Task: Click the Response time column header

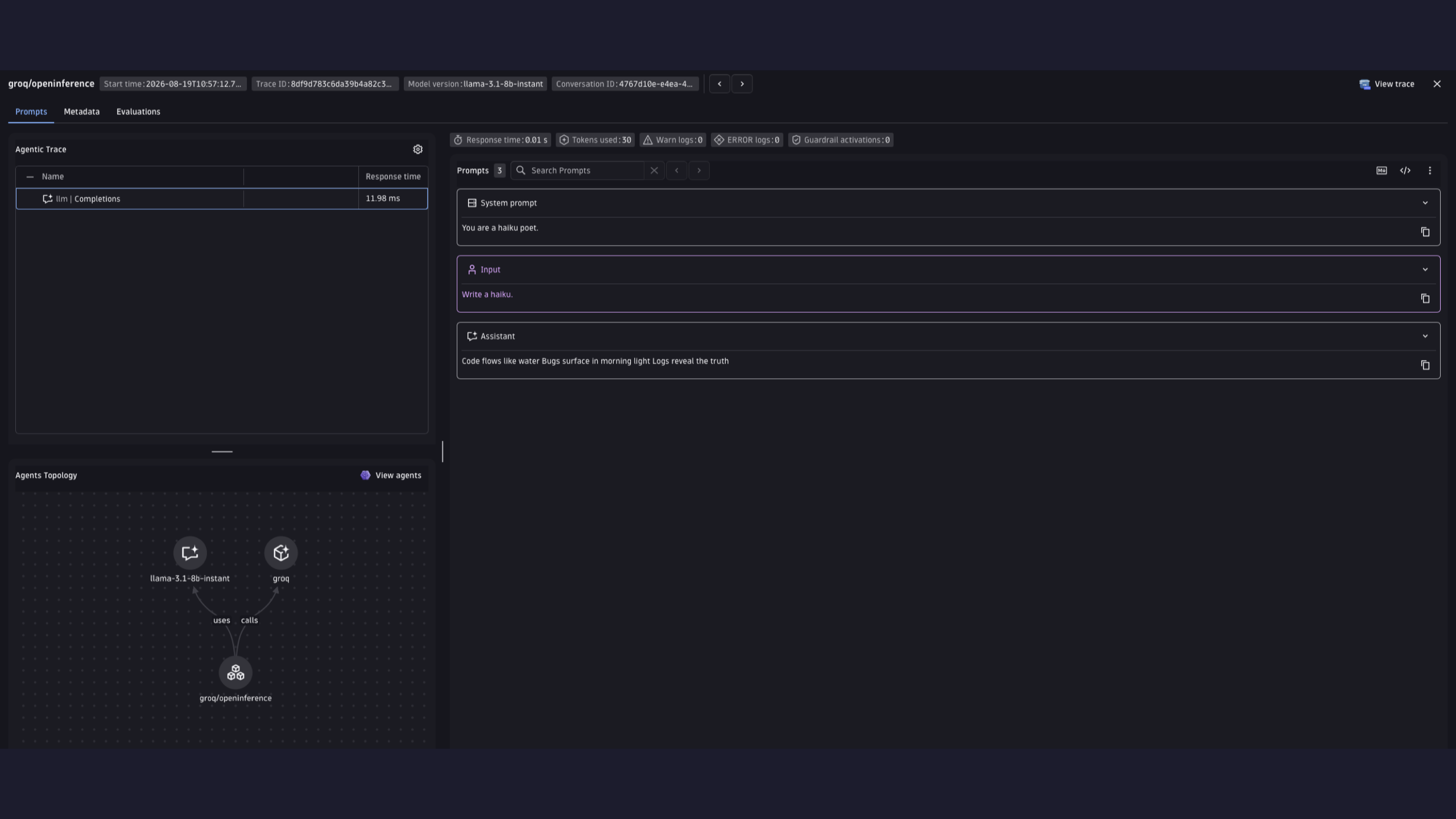Action: pos(393,177)
